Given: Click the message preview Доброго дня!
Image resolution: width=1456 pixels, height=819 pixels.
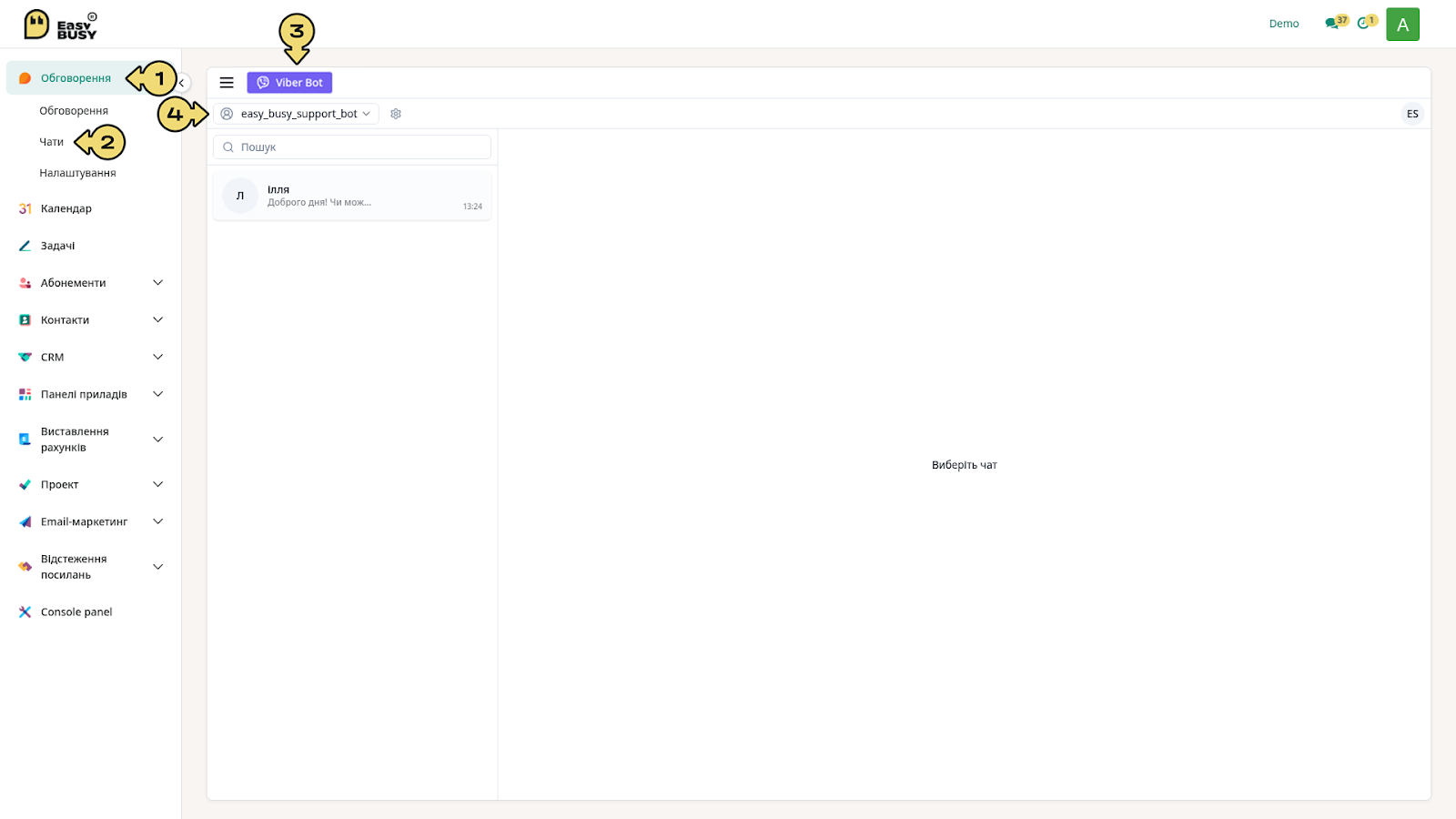Looking at the screenshot, I should [318, 203].
